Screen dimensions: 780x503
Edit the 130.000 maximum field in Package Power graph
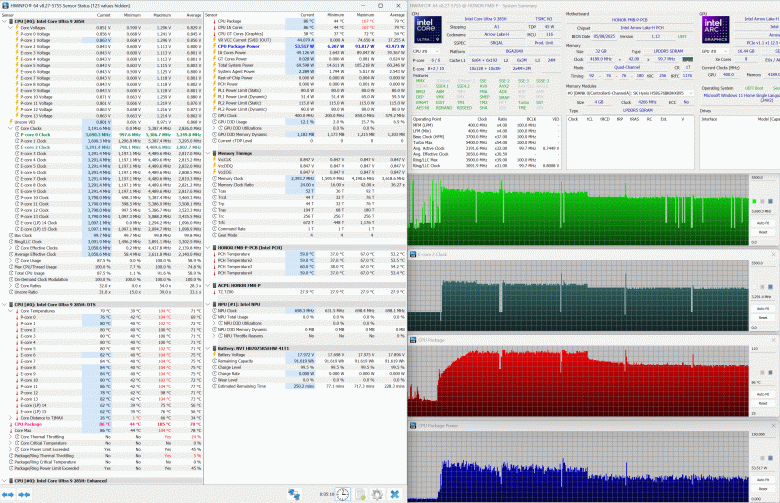[x=761, y=434]
